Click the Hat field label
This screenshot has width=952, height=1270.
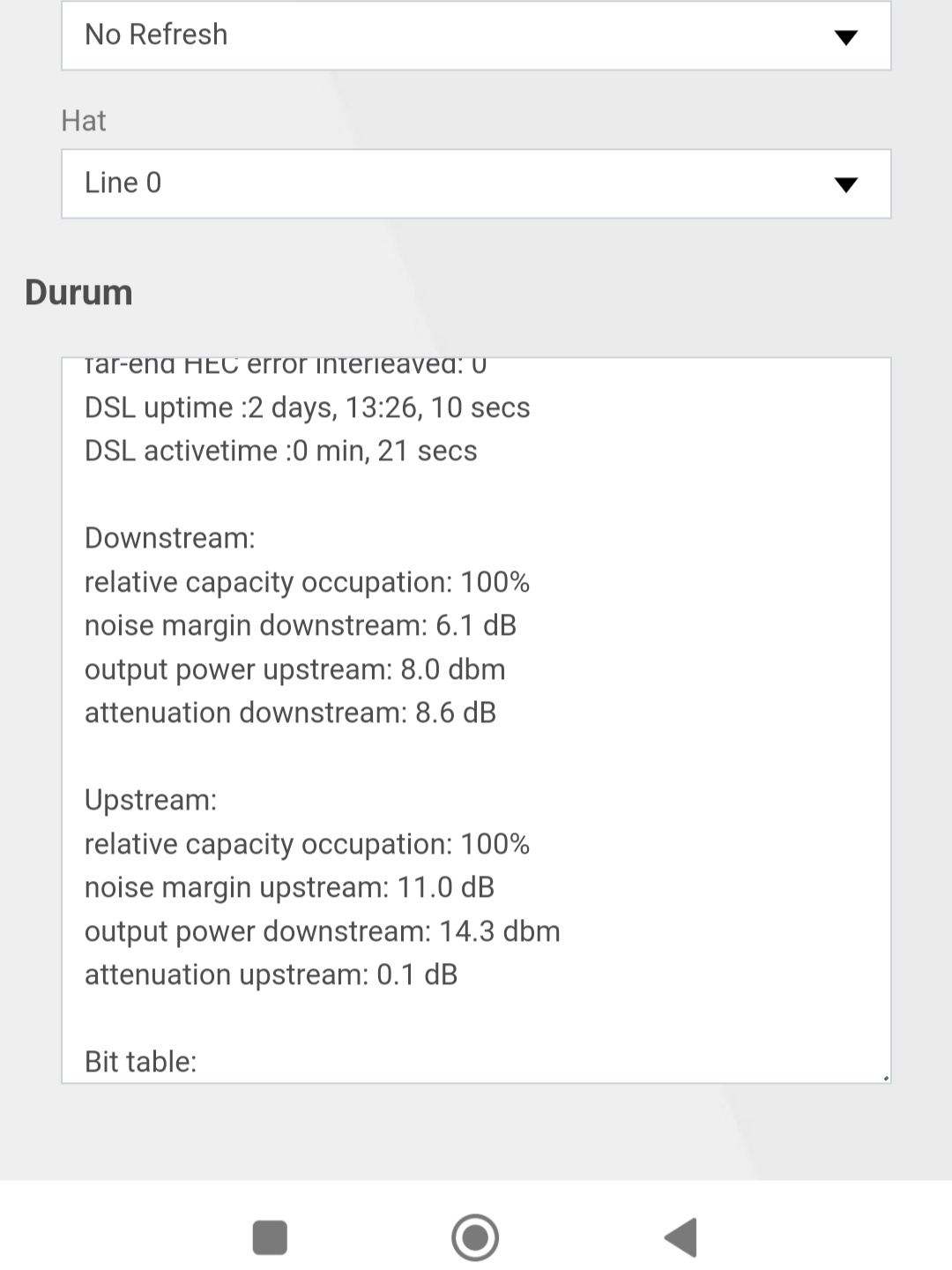pos(84,120)
